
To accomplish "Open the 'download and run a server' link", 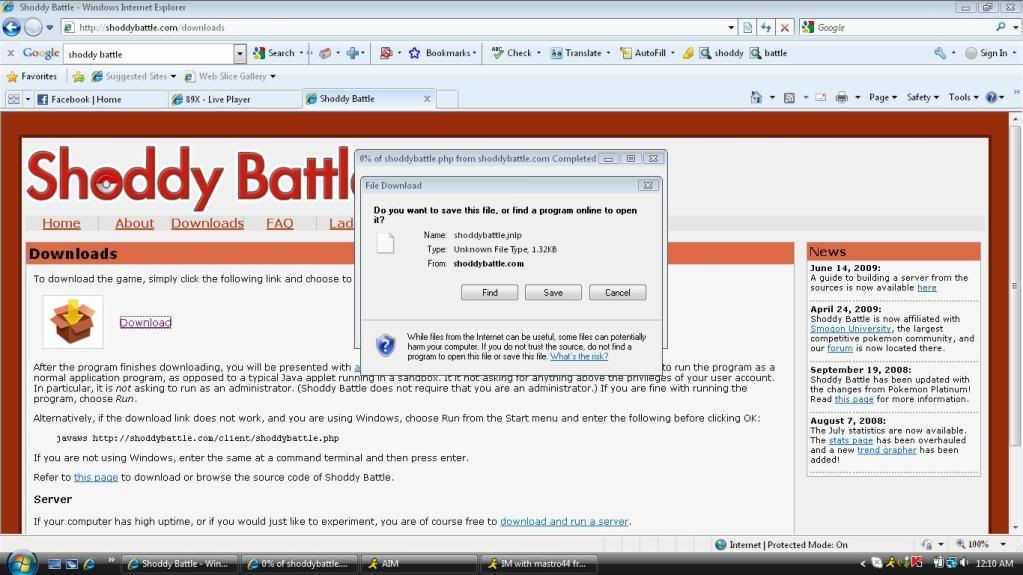I will click(x=564, y=521).
